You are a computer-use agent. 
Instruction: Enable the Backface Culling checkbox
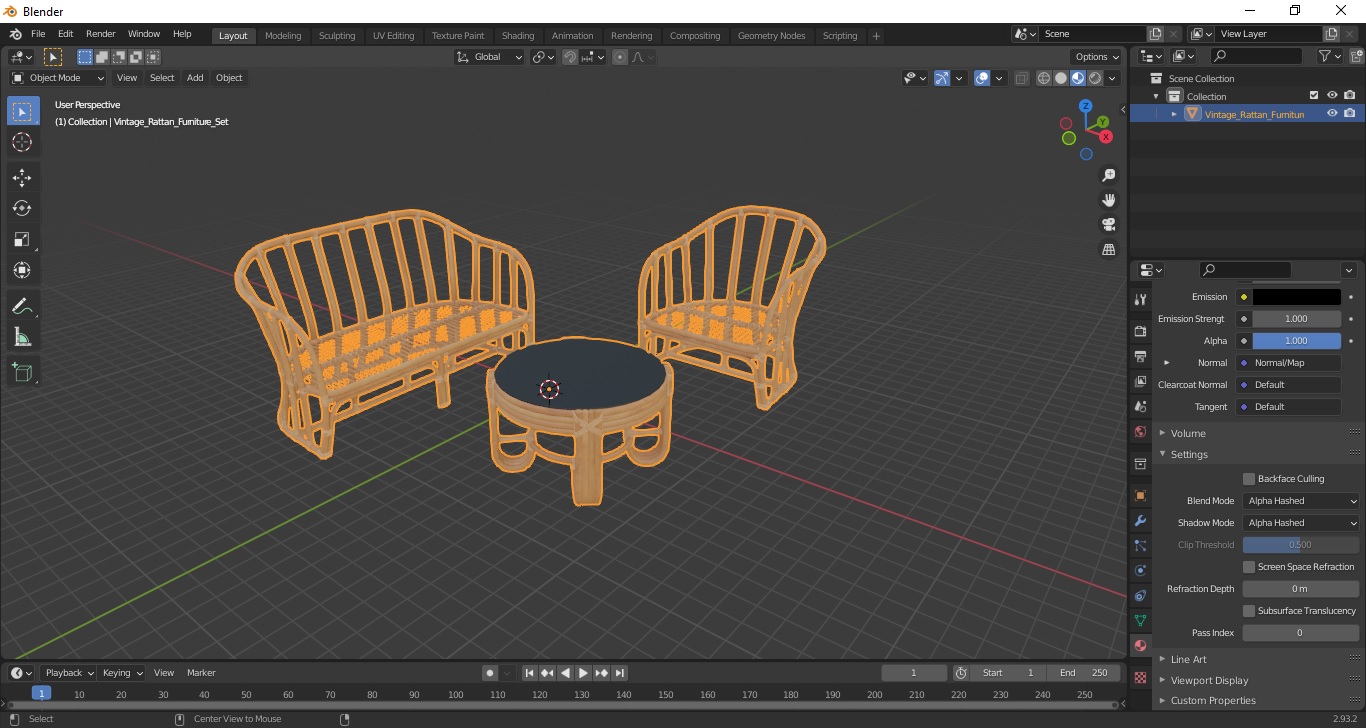(1249, 479)
